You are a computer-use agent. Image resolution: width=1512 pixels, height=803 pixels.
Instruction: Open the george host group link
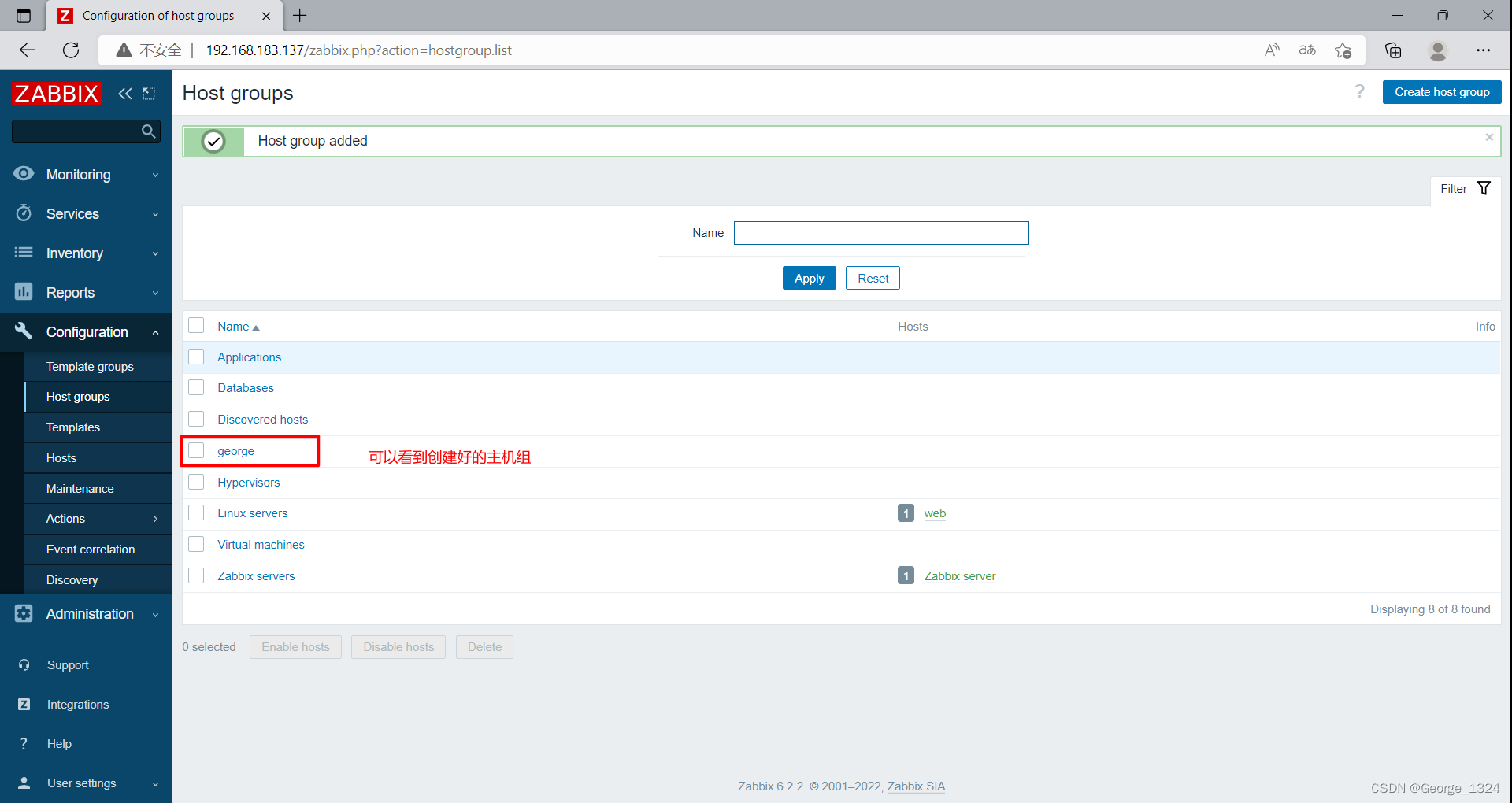(x=235, y=450)
